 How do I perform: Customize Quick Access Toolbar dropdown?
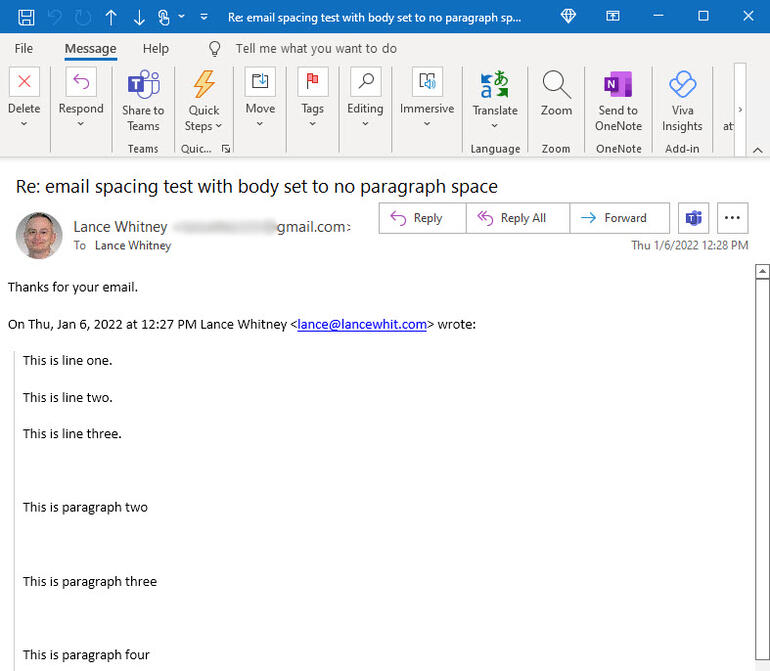[204, 17]
